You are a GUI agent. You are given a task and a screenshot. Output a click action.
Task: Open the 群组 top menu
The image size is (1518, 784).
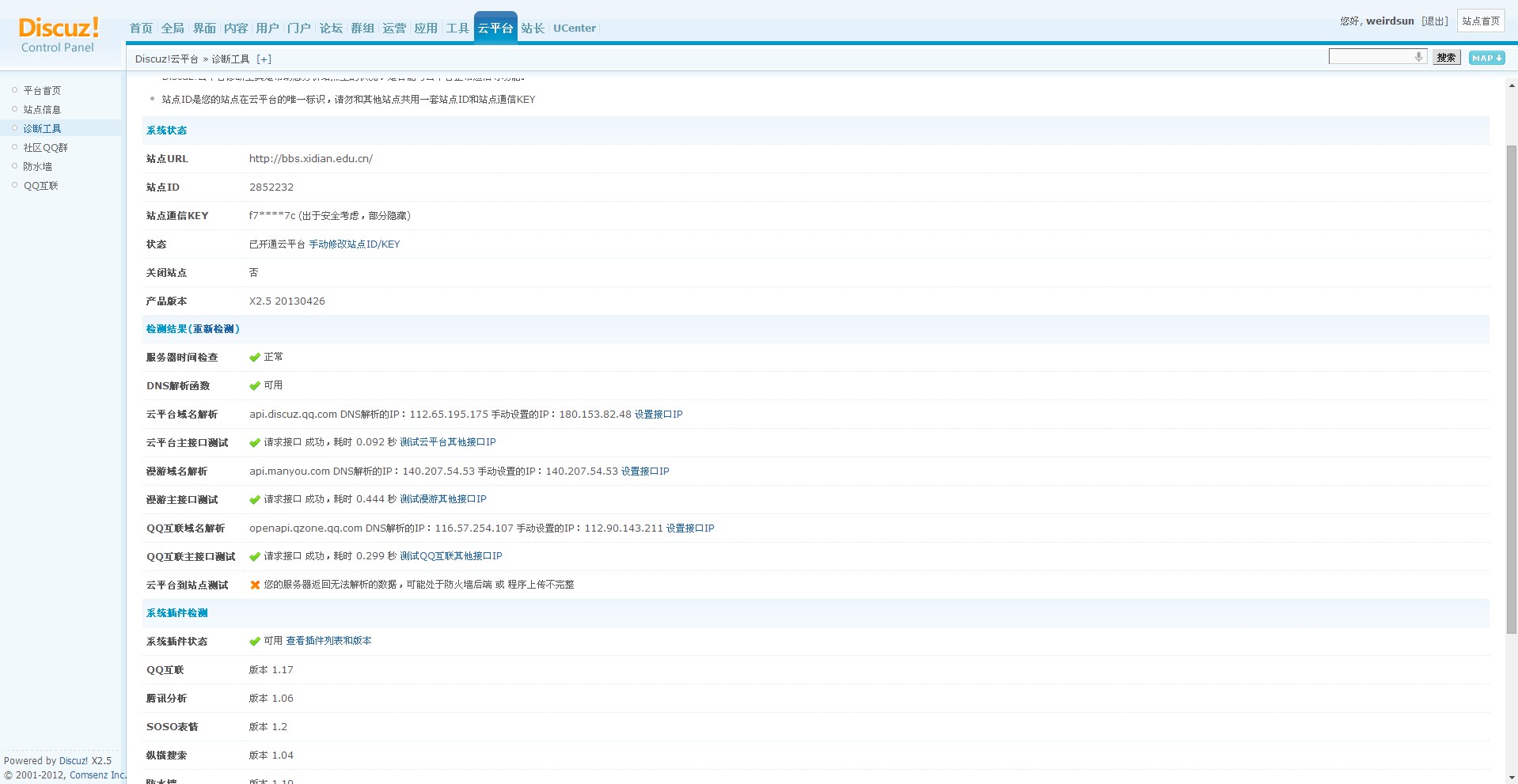click(362, 28)
